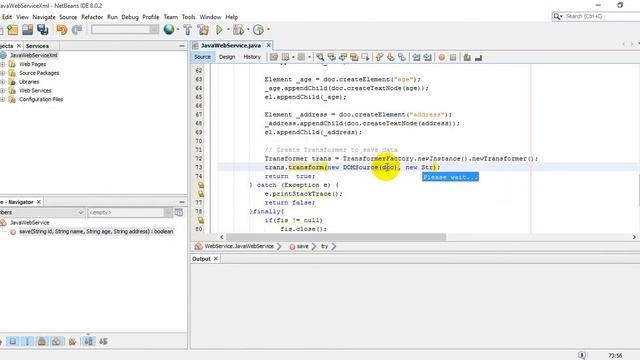
Task: Click Shift Line Right icon
Action: click(427, 57)
